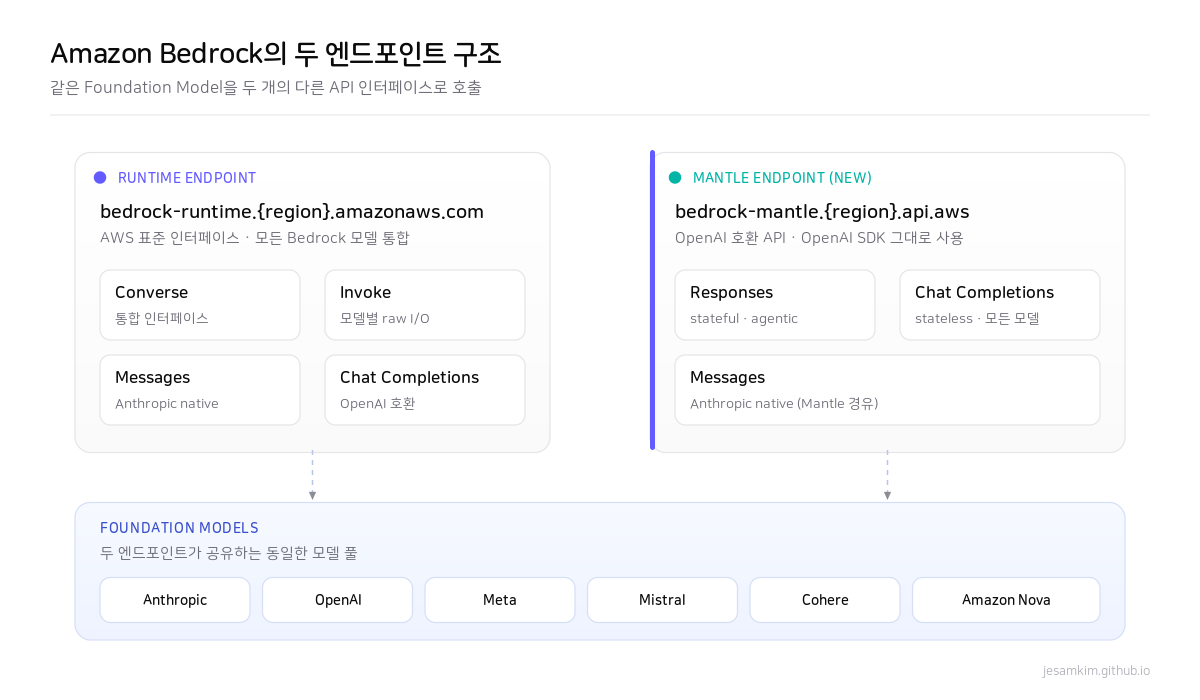The image size is (1200, 700).
Task: Click the subtitle about 같은 Foundation Model
Action: click(x=266, y=88)
